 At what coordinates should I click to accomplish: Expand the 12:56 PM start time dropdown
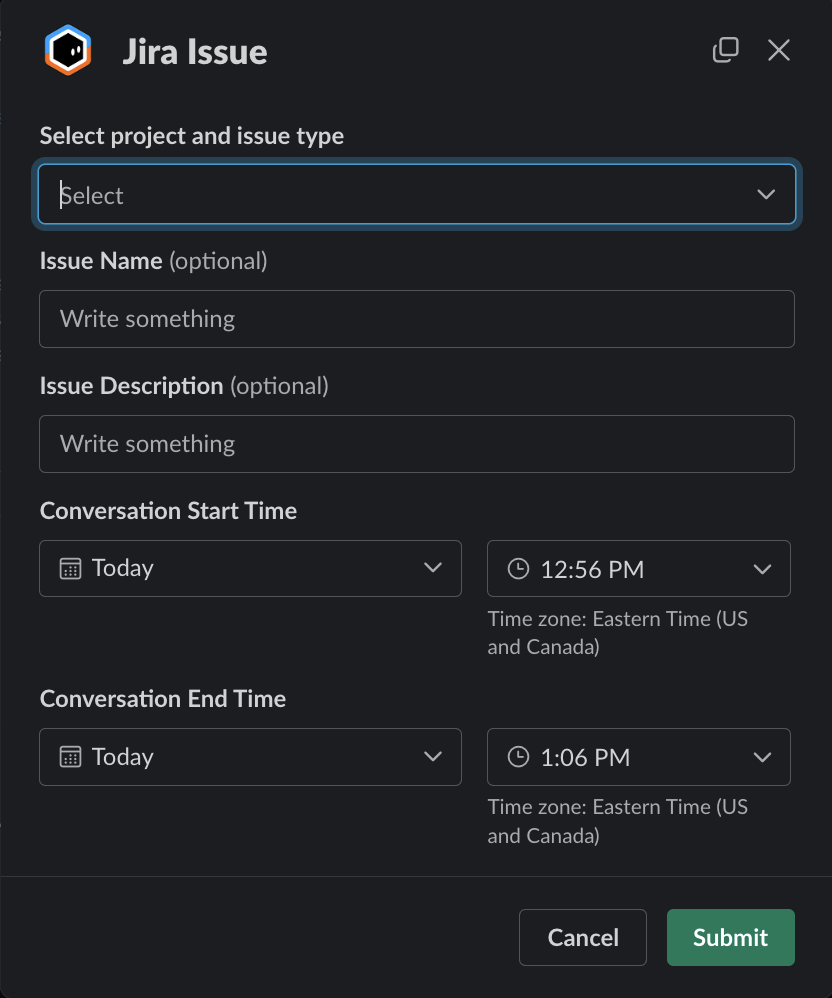click(x=640, y=569)
